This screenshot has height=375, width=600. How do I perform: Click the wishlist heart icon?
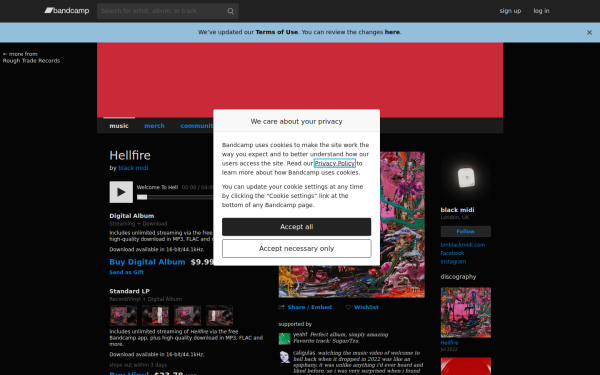click(348, 307)
